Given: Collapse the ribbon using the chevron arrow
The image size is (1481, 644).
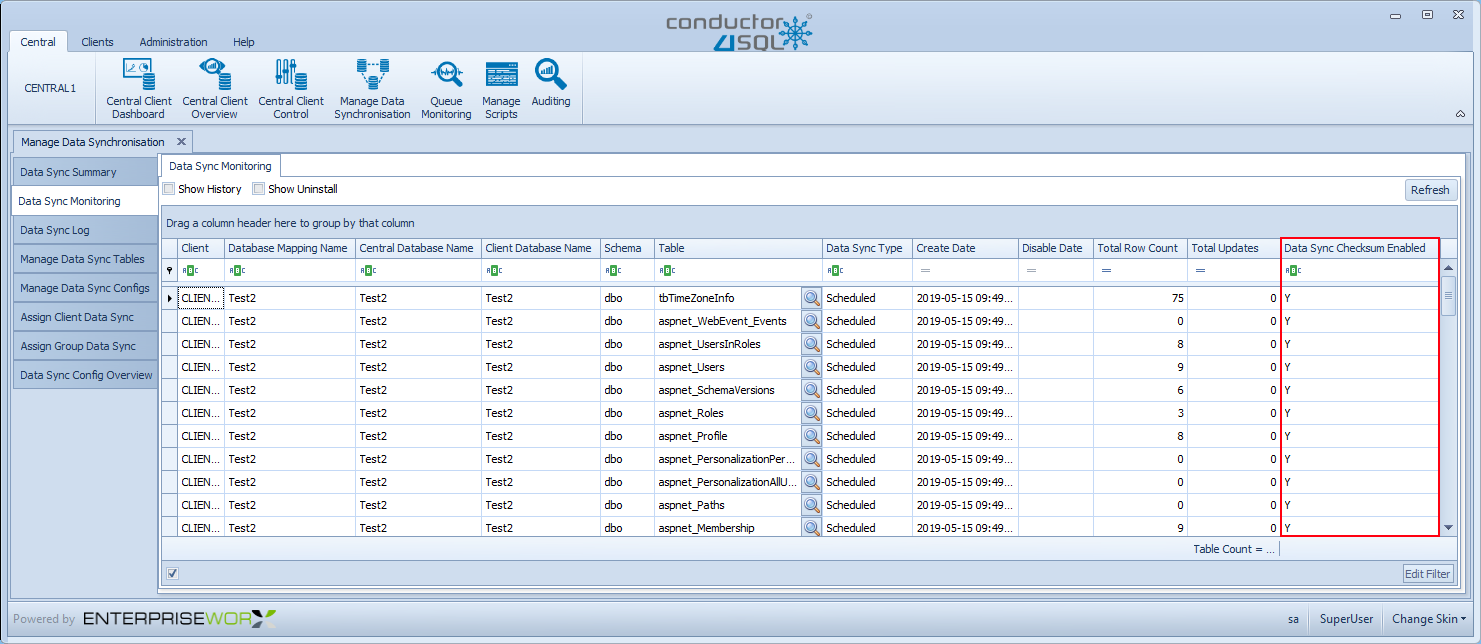Looking at the screenshot, I should (x=1460, y=114).
